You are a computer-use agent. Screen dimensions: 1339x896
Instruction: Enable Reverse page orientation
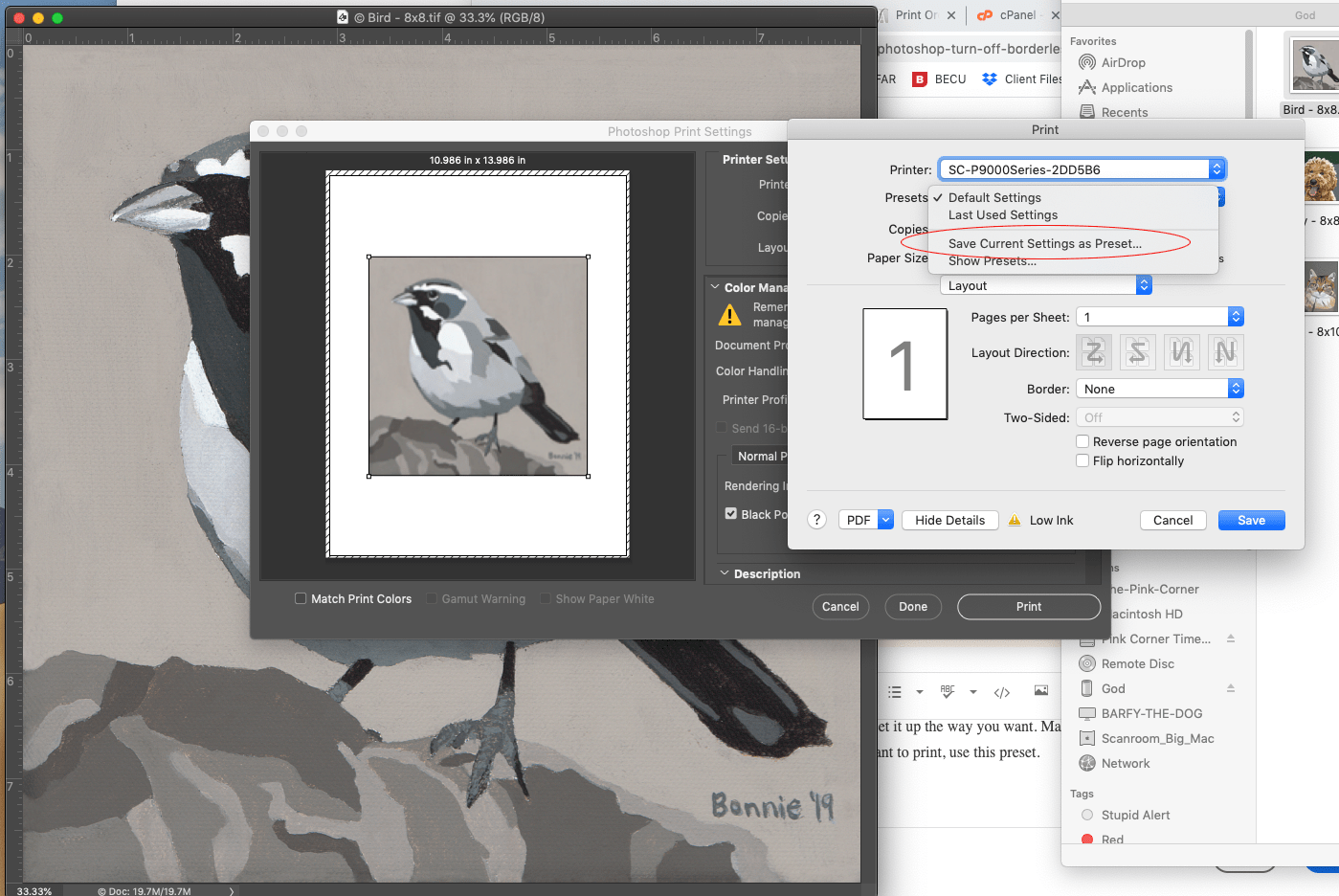click(1082, 441)
